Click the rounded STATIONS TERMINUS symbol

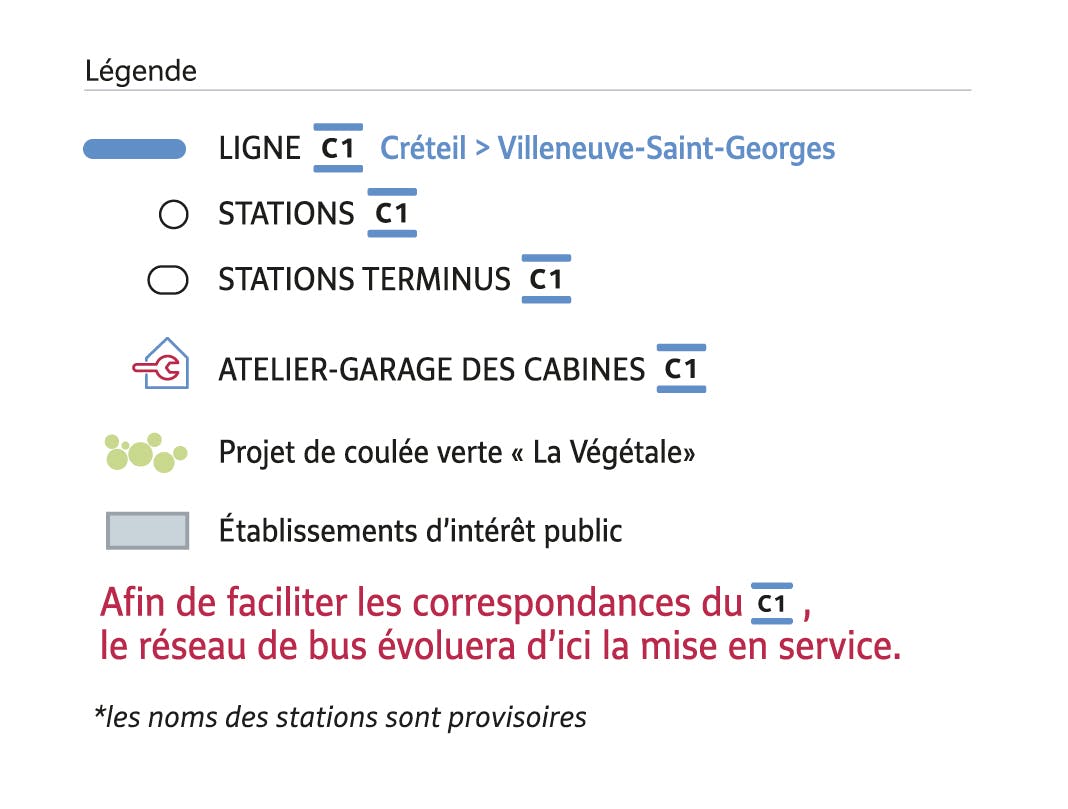[168, 279]
